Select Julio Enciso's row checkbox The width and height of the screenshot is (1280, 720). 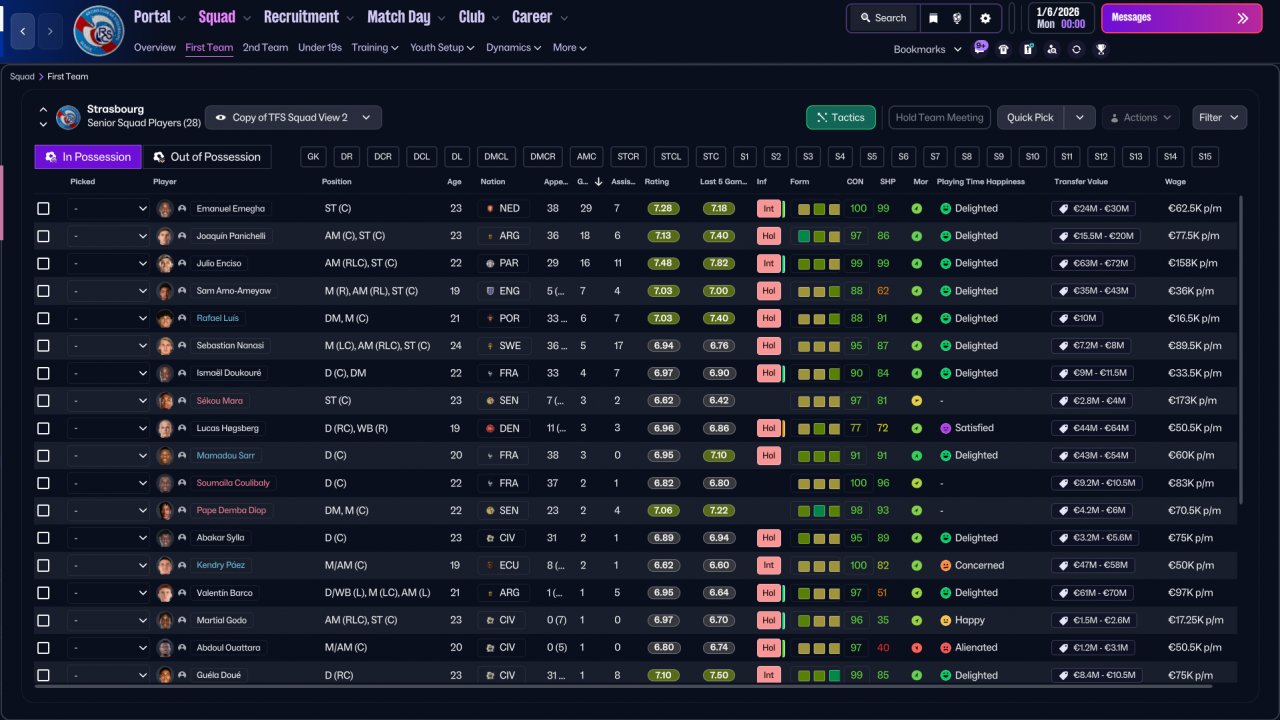pyautogui.click(x=43, y=264)
